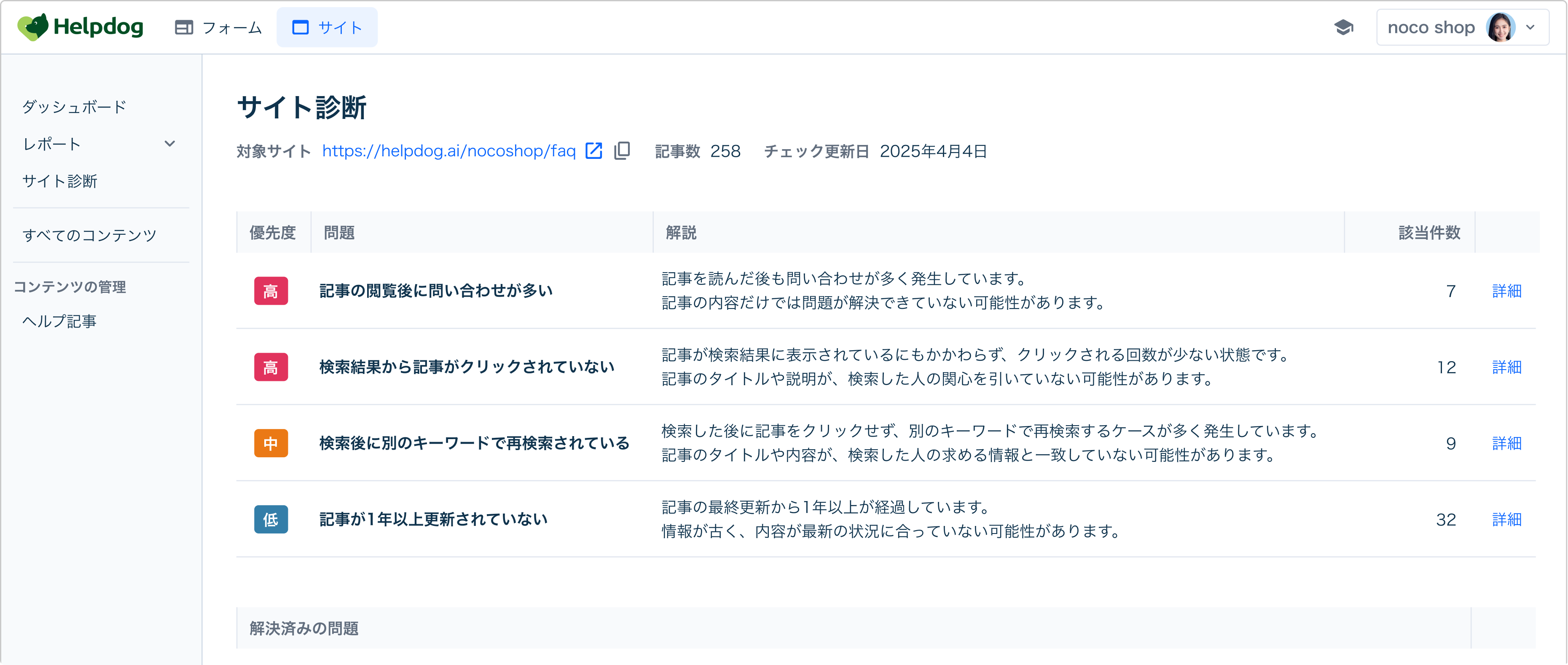Click the 検索結果から記事がクリックされていない issue row
This screenshot has height=665, width=1568.
pos(466,367)
